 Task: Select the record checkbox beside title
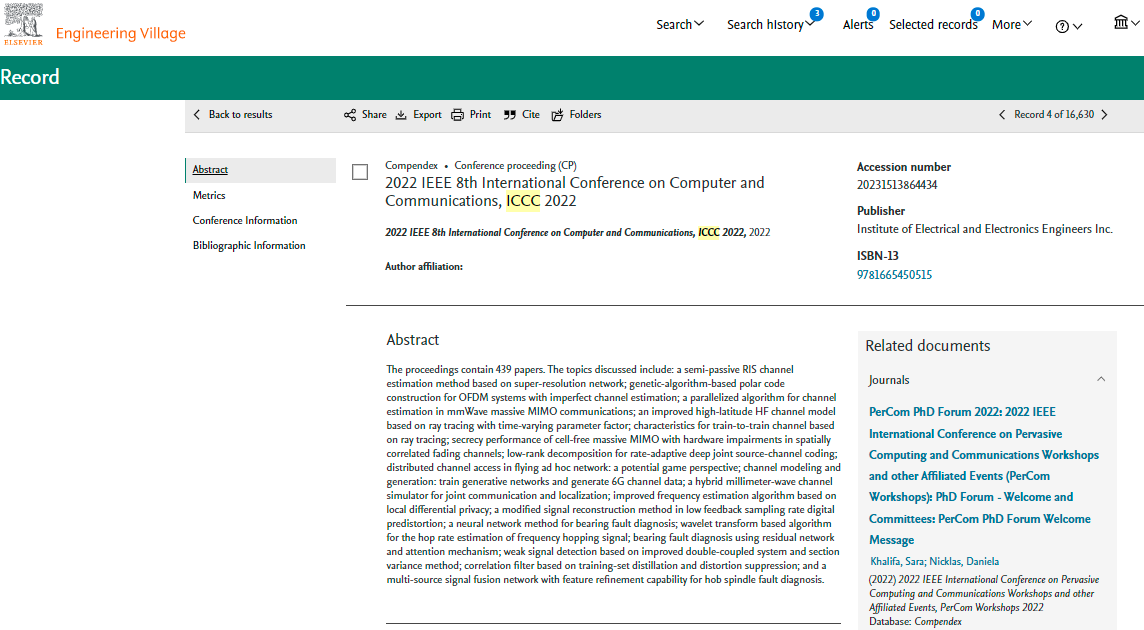(360, 172)
